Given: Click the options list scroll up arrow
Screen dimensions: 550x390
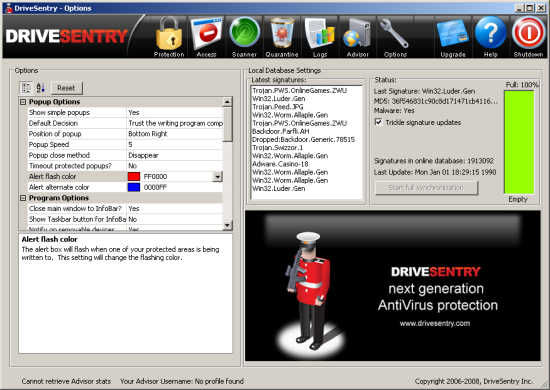Looking at the screenshot, I should pyautogui.click(x=227, y=102).
